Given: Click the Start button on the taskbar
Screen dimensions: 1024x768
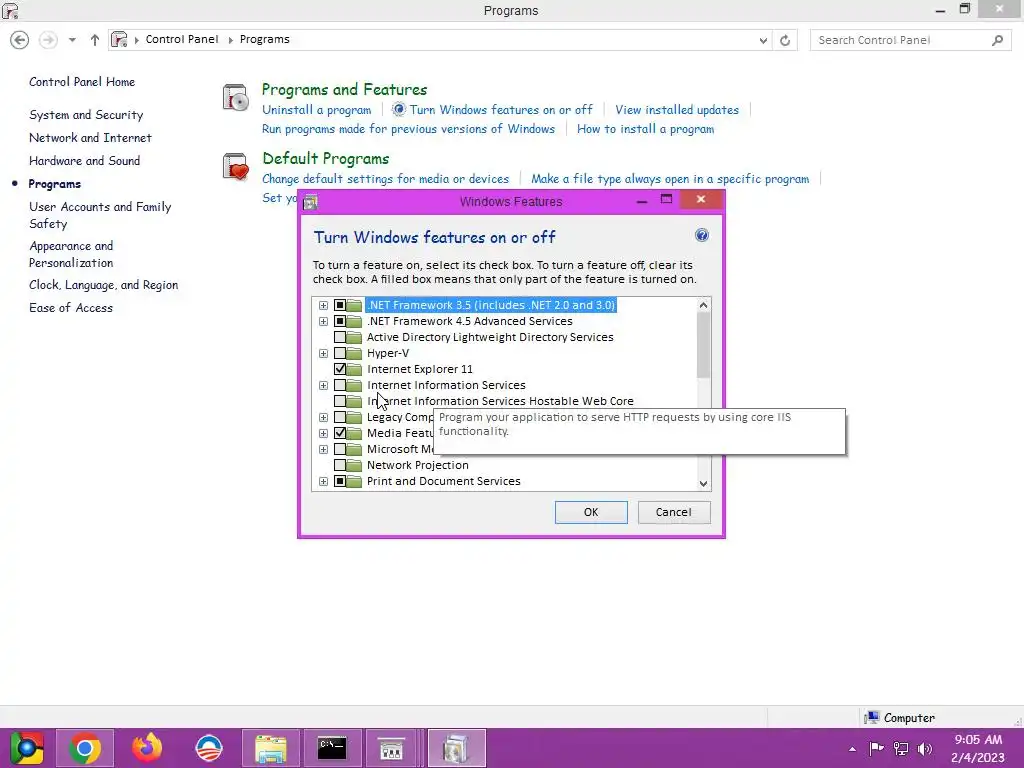Looking at the screenshot, I should coord(27,748).
